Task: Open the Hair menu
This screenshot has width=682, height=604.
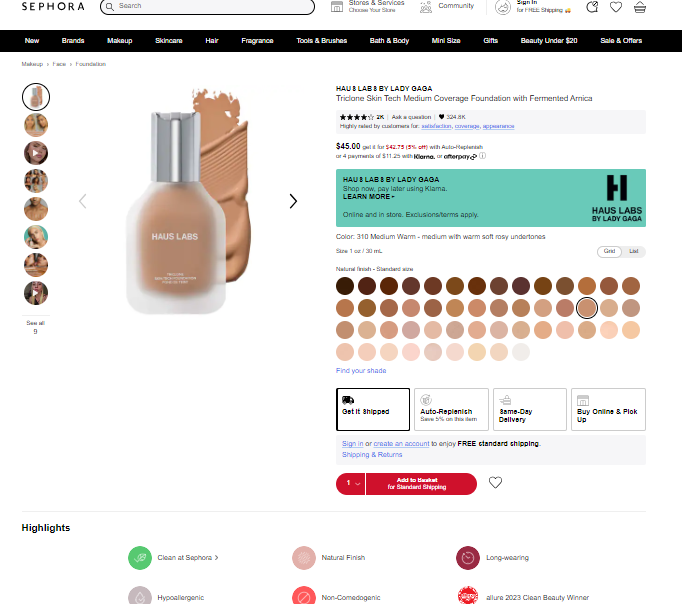Action: click(x=212, y=41)
